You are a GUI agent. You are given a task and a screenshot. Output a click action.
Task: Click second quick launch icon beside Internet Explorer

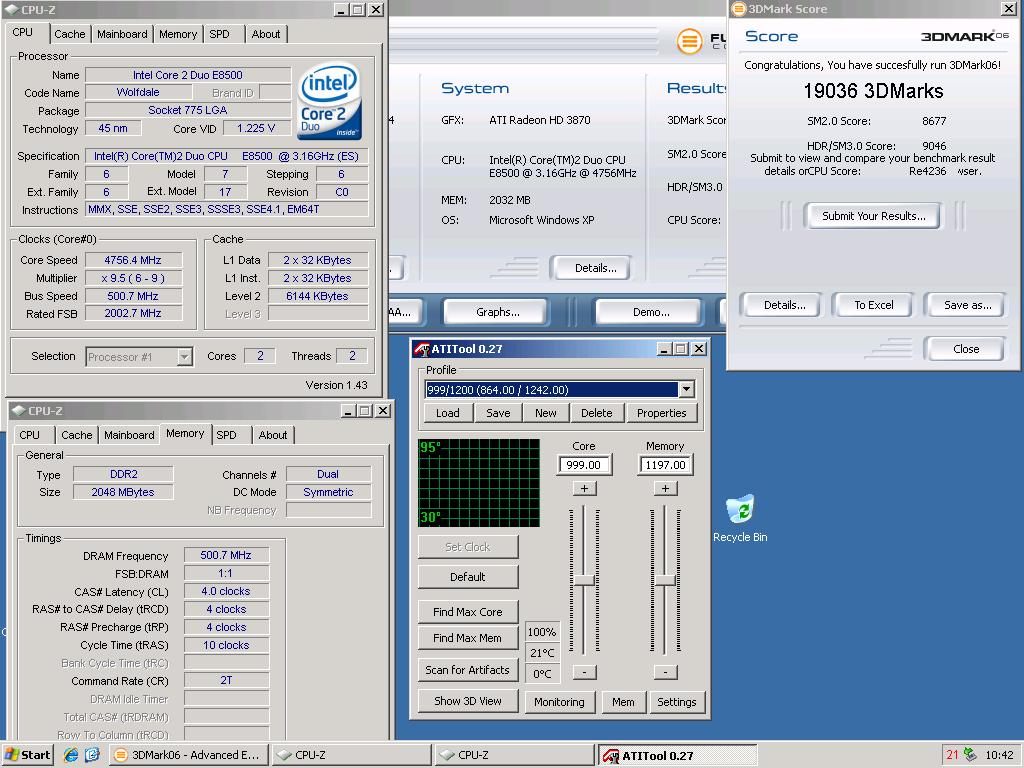(x=92, y=755)
